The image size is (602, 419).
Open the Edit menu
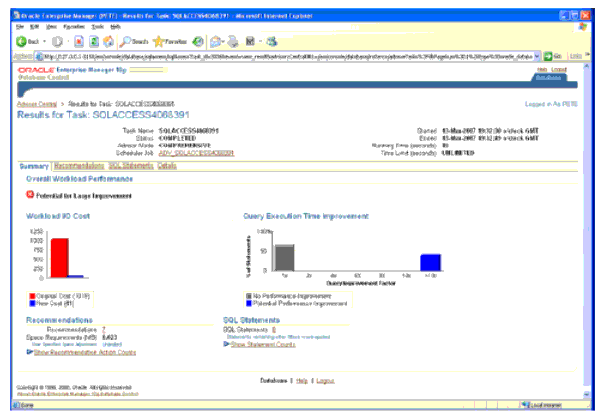tap(34, 26)
